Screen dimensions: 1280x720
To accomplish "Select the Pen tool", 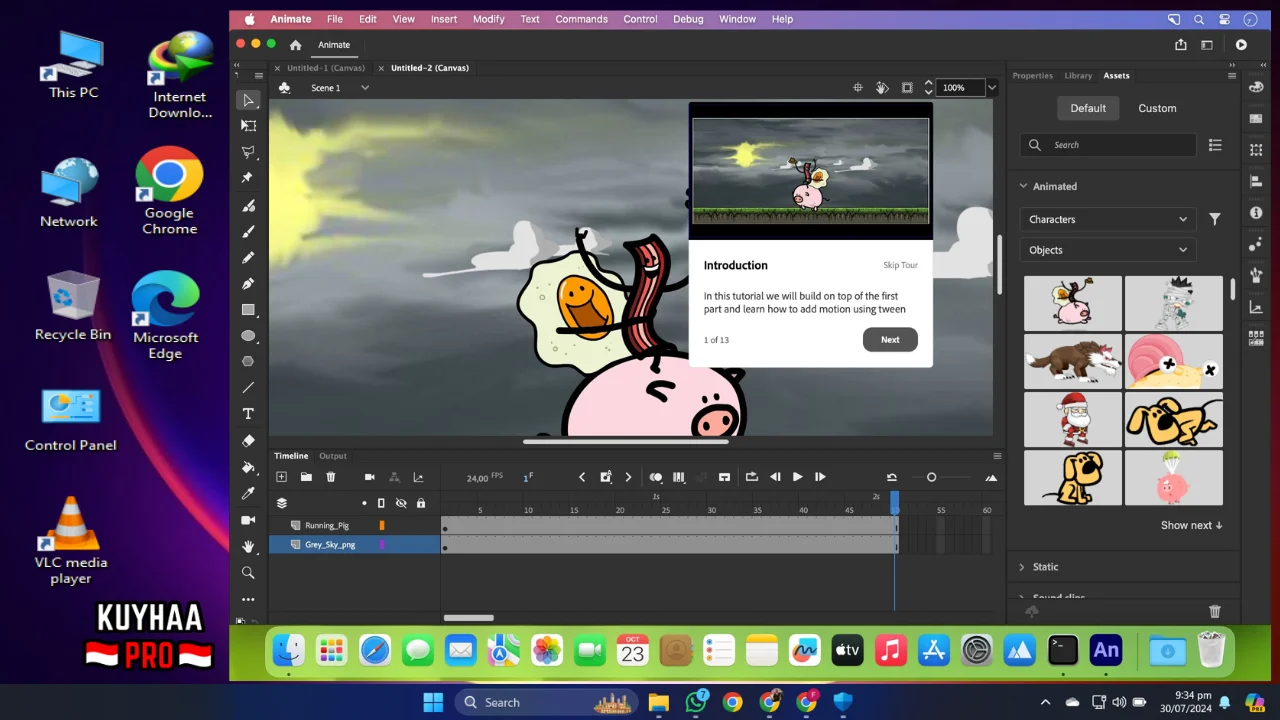I will pyautogui.click(x=248, y=284).
